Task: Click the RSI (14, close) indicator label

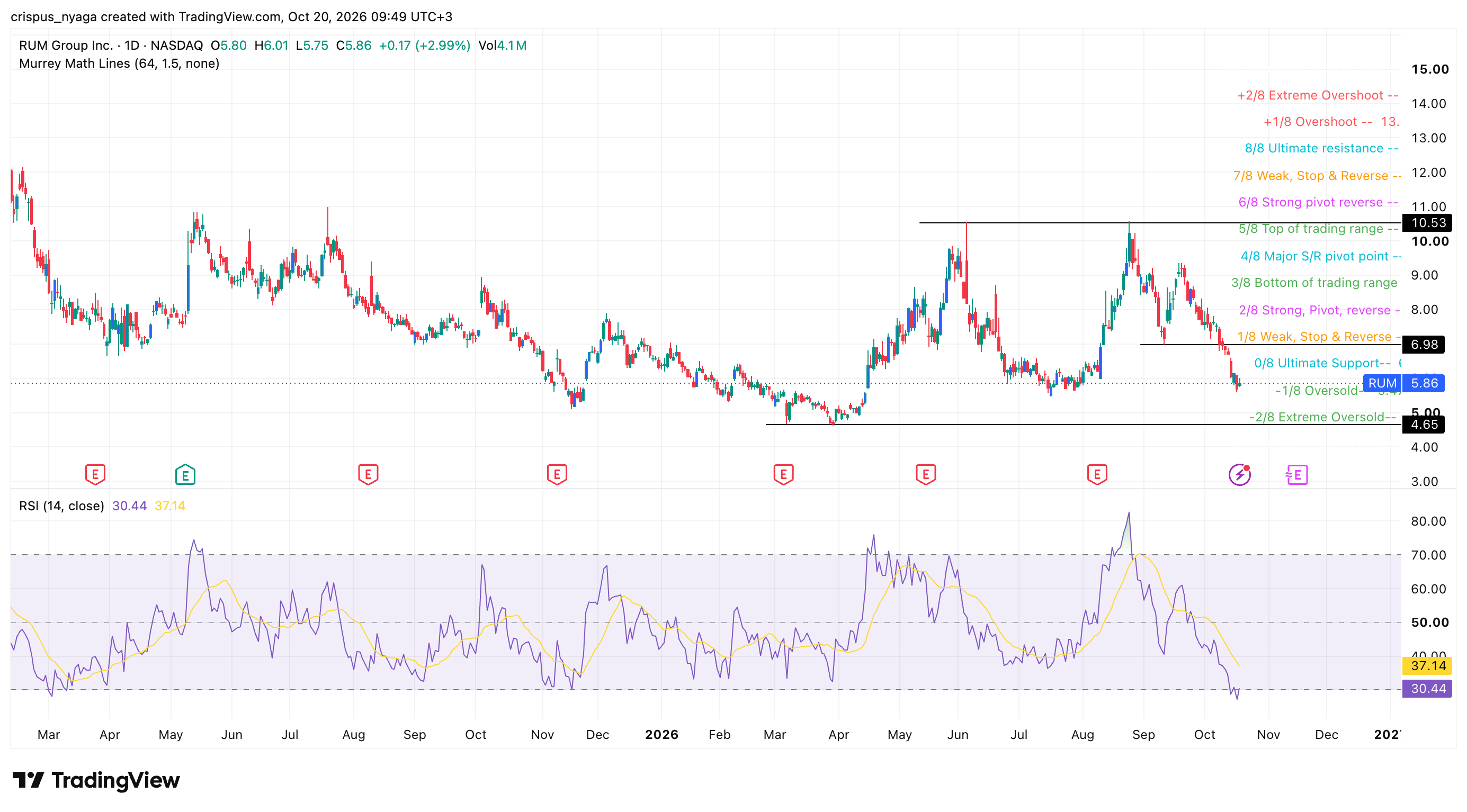Action: (x=61, y=506)
